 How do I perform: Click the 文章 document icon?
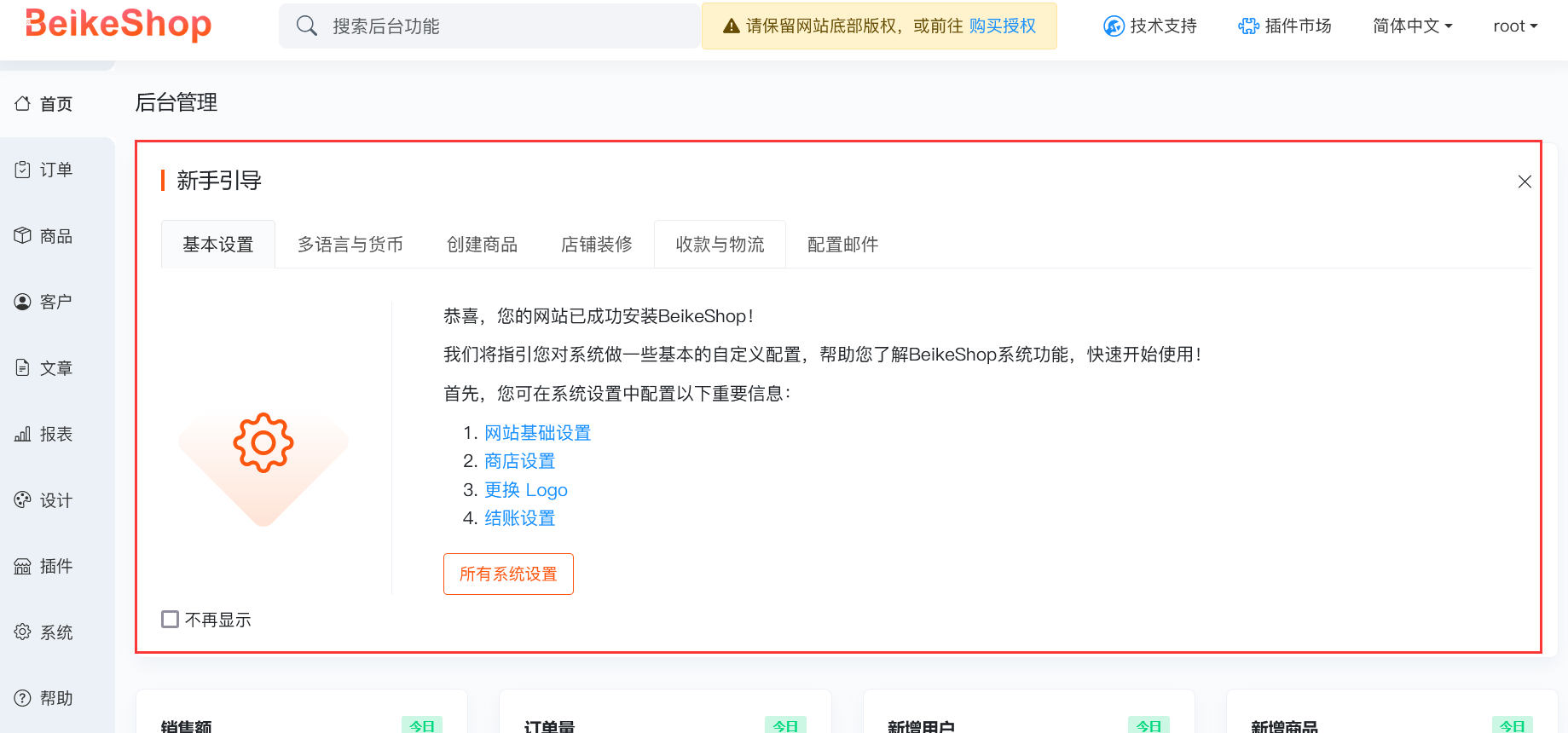[x=23, y=367]
